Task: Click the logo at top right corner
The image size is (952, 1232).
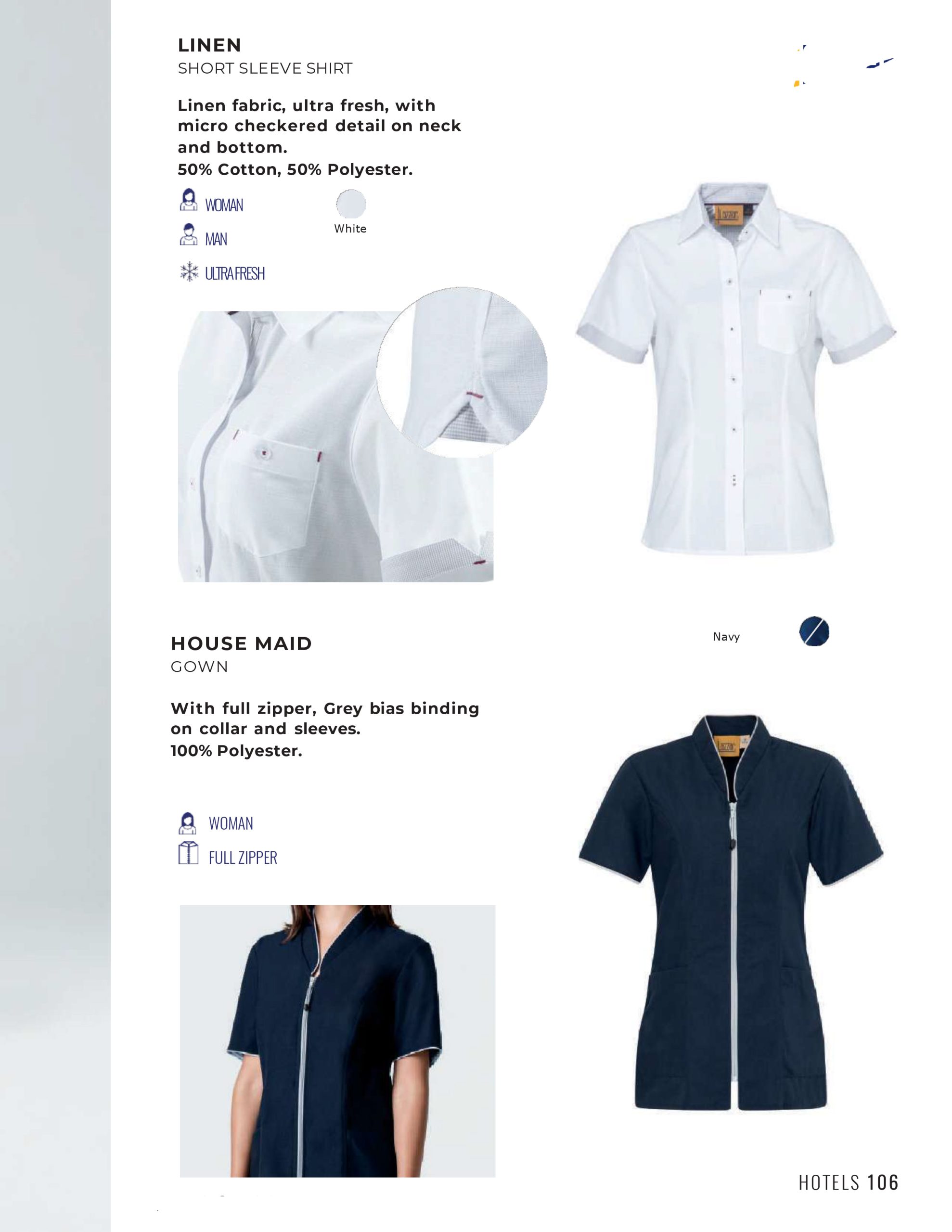Action: (844, 65)
